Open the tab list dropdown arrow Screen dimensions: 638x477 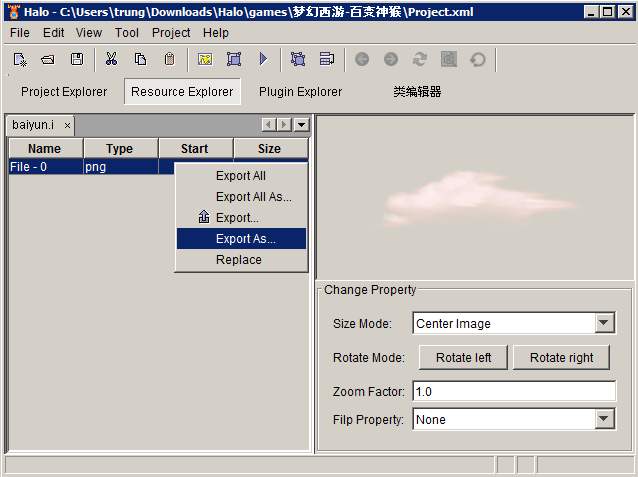[x=302, y=125]
